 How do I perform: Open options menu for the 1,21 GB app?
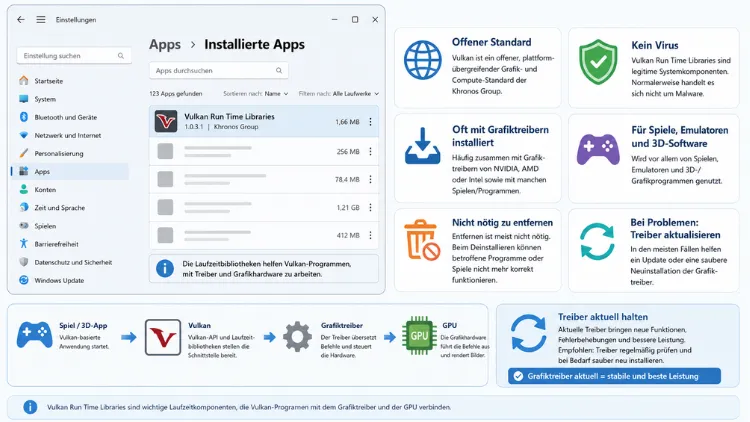coord(370,208)
